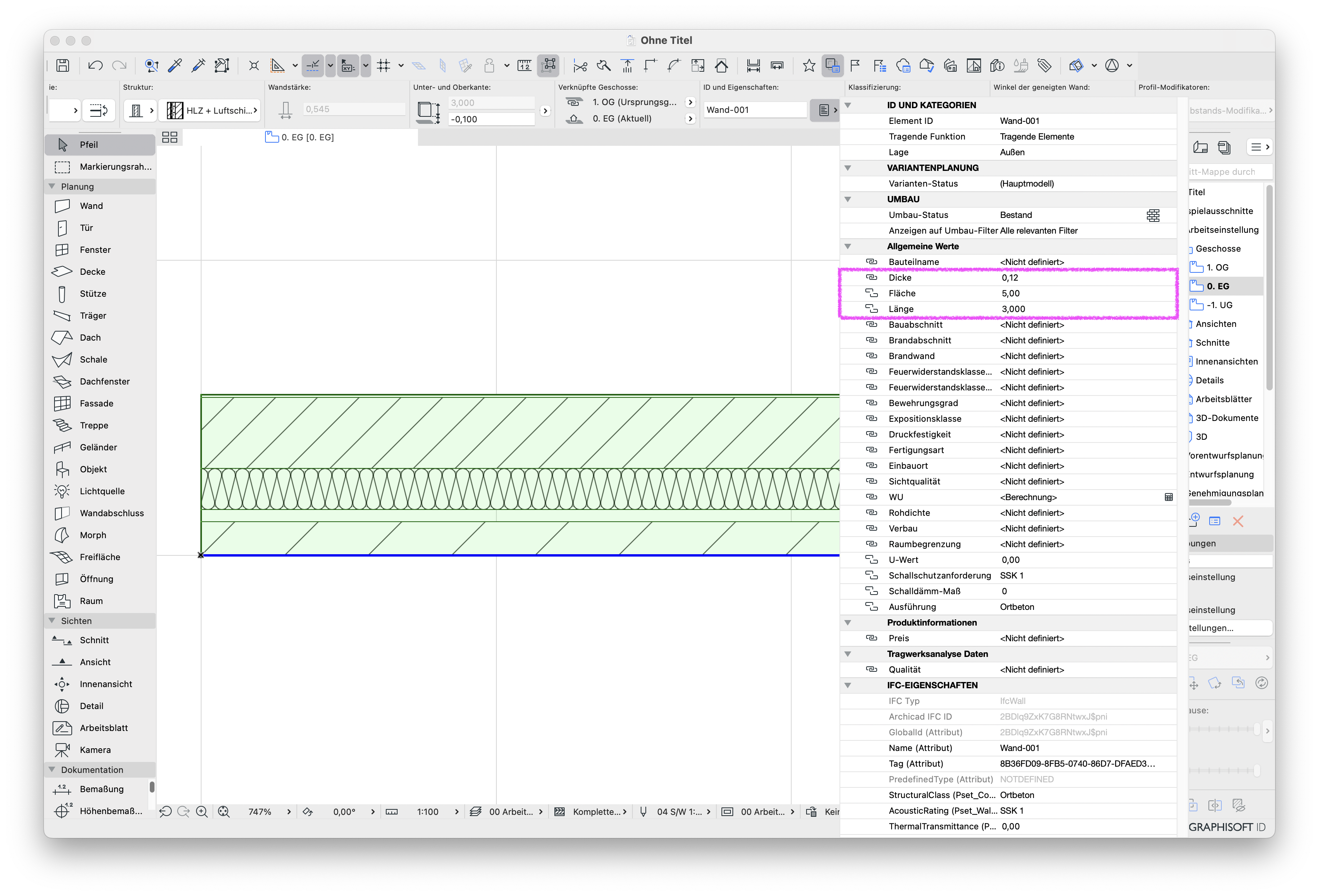Click the Save icon in the toolbar

(63, 66)
